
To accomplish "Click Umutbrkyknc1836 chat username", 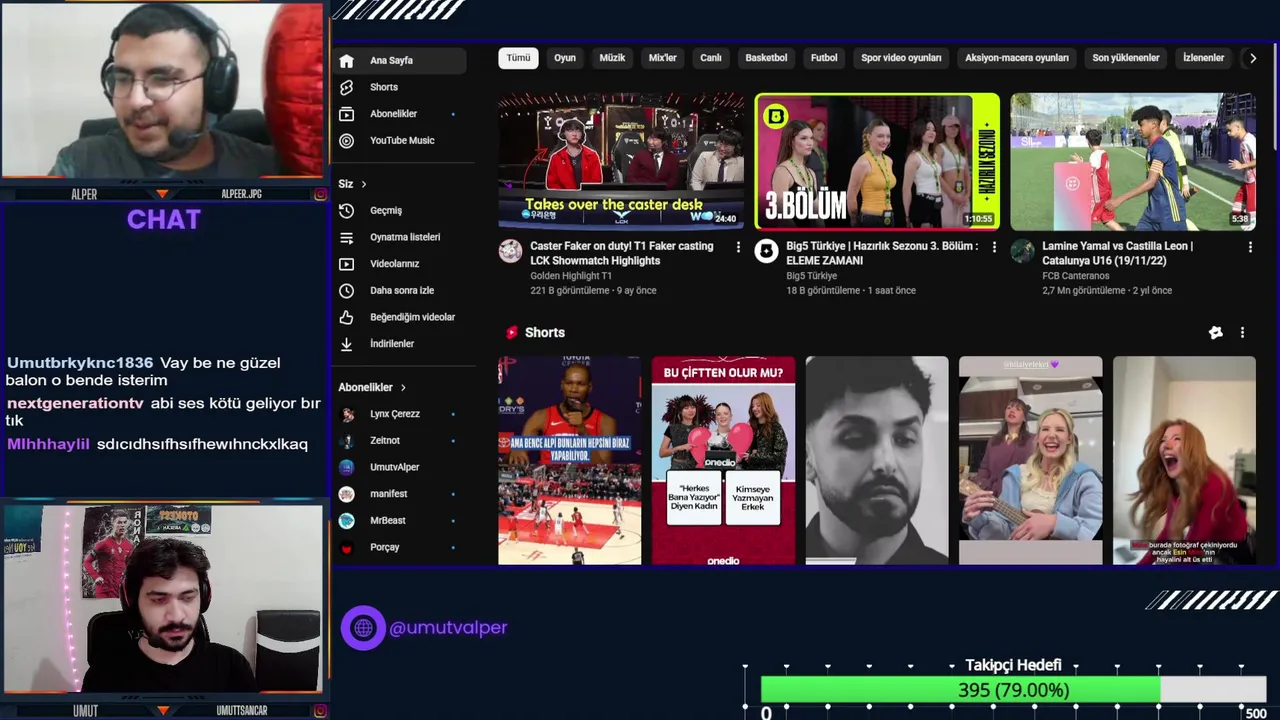I will 80,363.
